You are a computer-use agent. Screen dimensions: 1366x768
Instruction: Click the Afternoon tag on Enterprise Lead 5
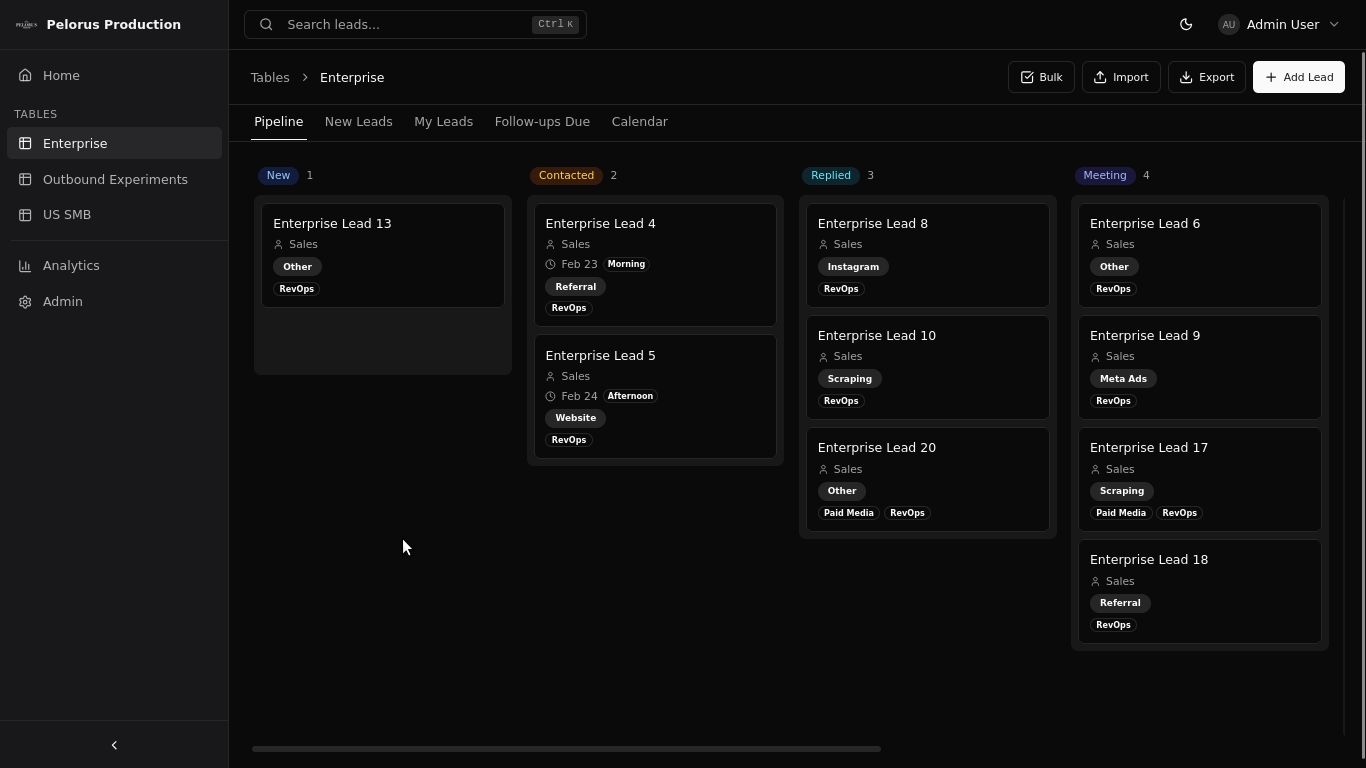pos(630,396)
